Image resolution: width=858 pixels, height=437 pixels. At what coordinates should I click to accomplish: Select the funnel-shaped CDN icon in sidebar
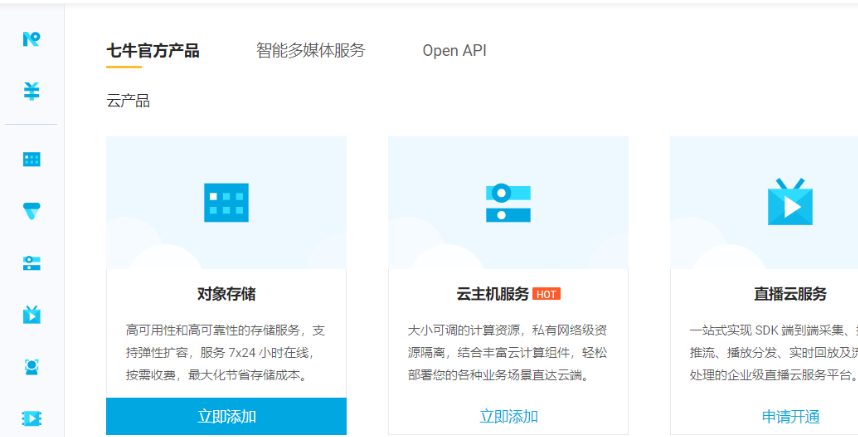coord(31,211)
